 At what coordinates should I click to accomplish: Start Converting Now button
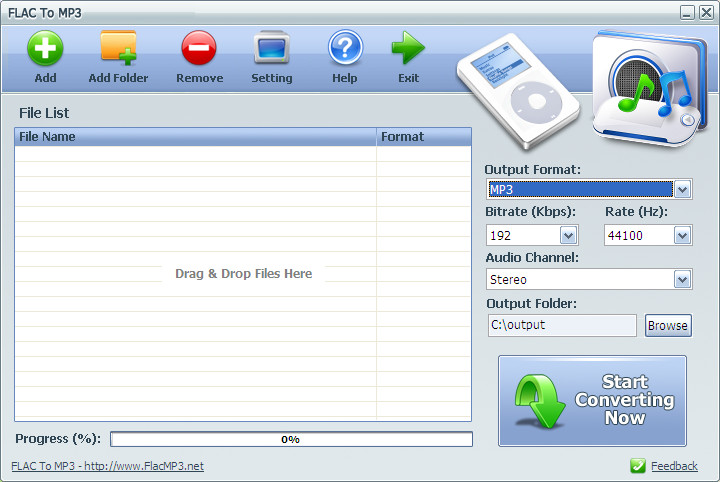click(x=592, y=401)
